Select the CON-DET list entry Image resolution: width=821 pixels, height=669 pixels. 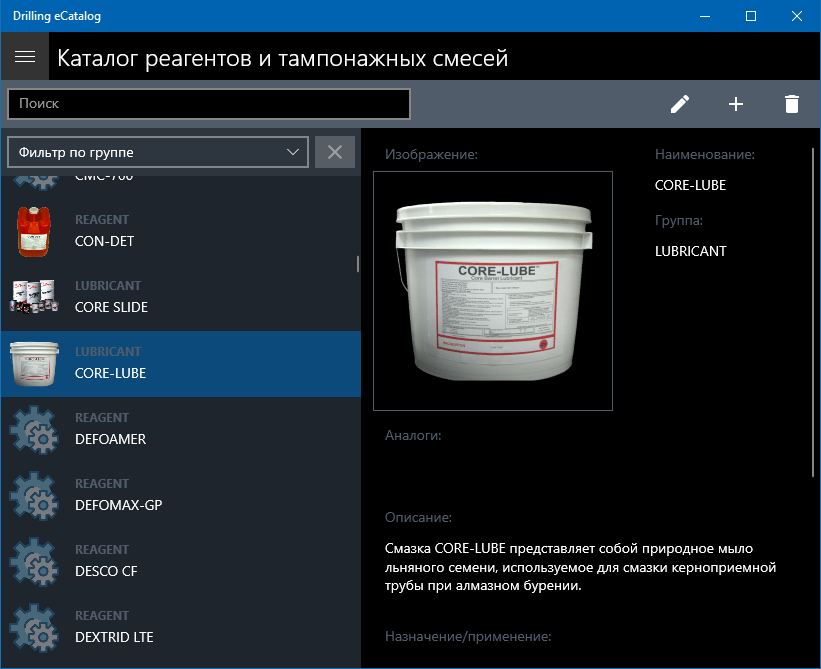[181, 231]
